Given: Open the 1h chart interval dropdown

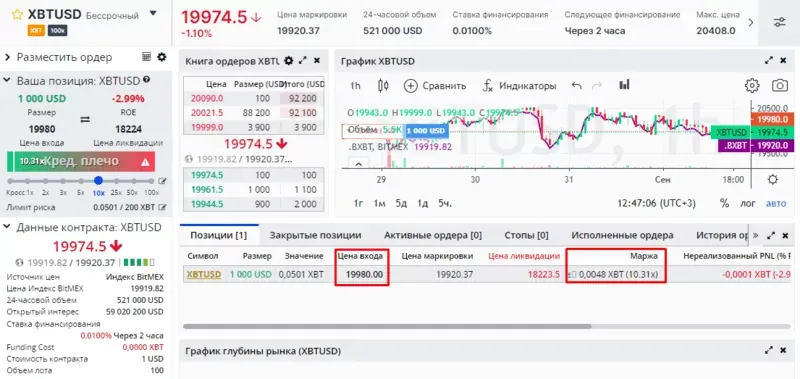Looking at the screenshot, I should coord(355,86).
